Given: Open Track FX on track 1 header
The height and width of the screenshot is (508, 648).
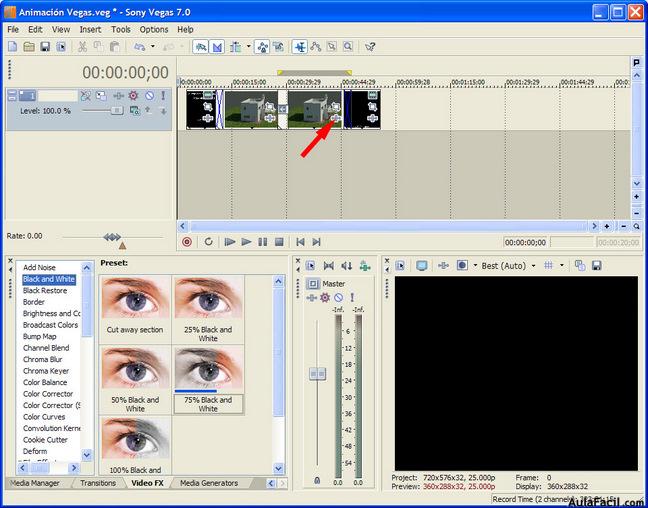Looking at the screenshot, I should click(x=118, y=96).
